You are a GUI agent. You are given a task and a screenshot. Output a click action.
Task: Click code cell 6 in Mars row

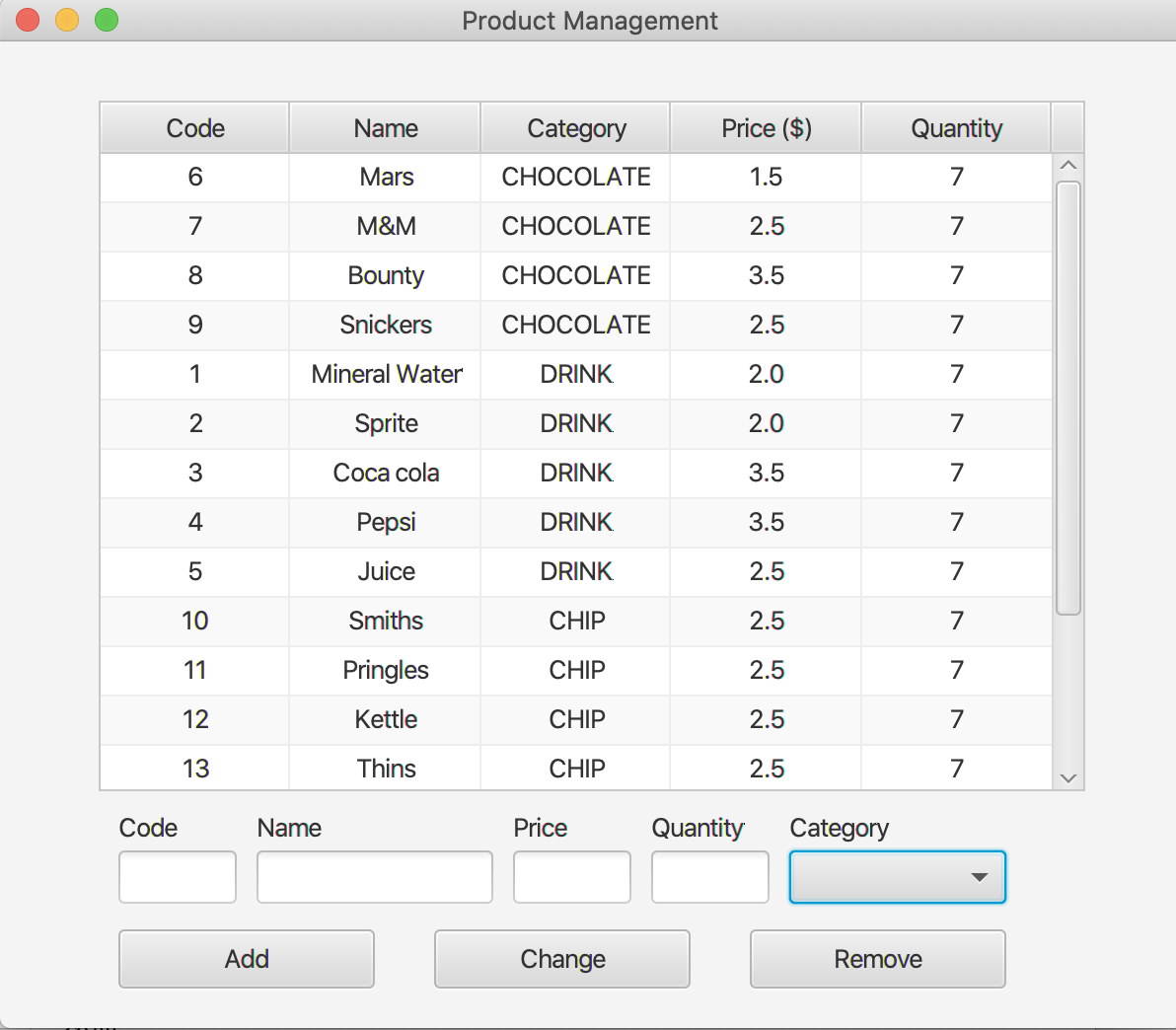click(x=195, y=177)
